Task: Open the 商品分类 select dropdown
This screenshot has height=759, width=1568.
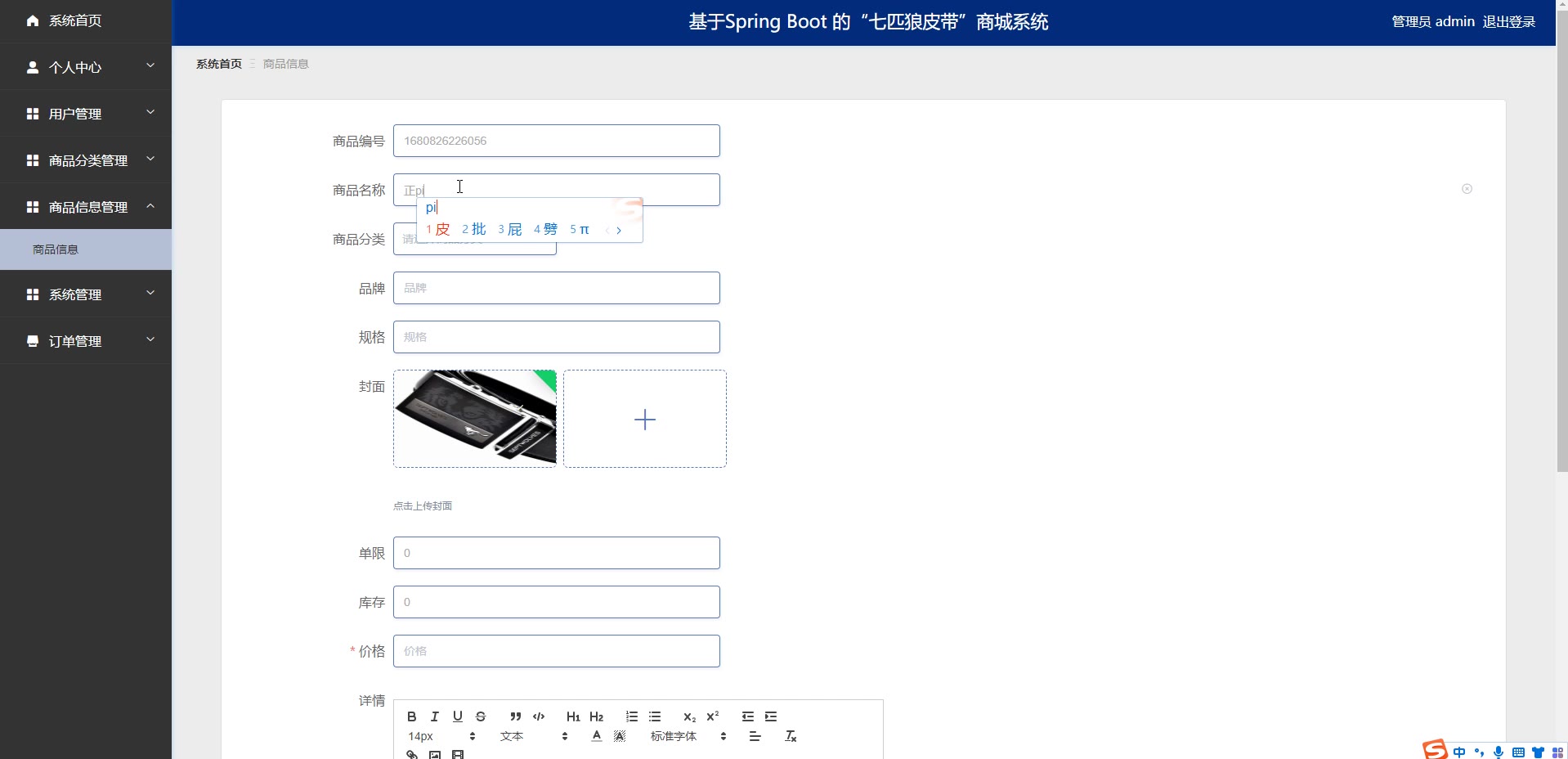Action: coord(475,239)
